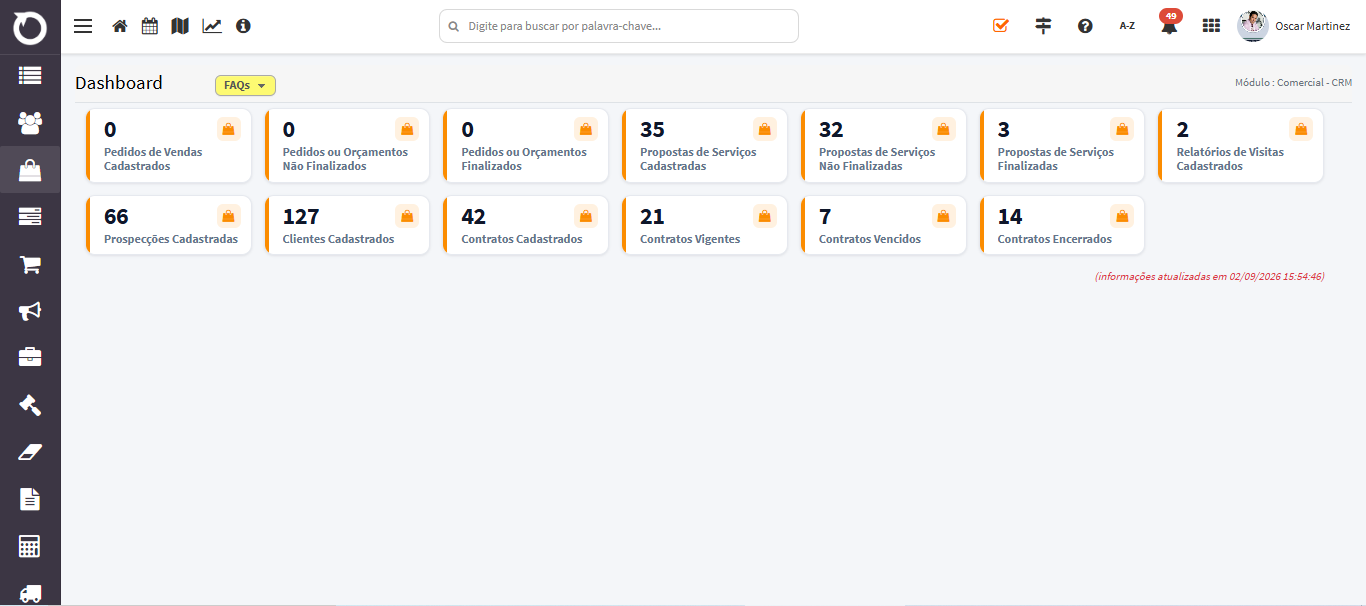Open the calendar icon in the toolbar
Viewport: 1366px width, 606px height.
(x=150, y=26)
